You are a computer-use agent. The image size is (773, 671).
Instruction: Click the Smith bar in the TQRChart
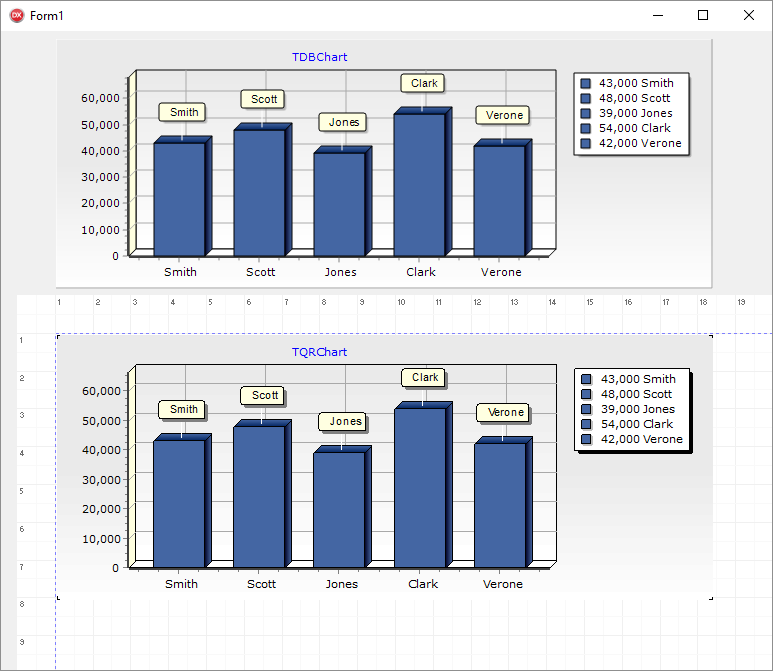point(179,504)
